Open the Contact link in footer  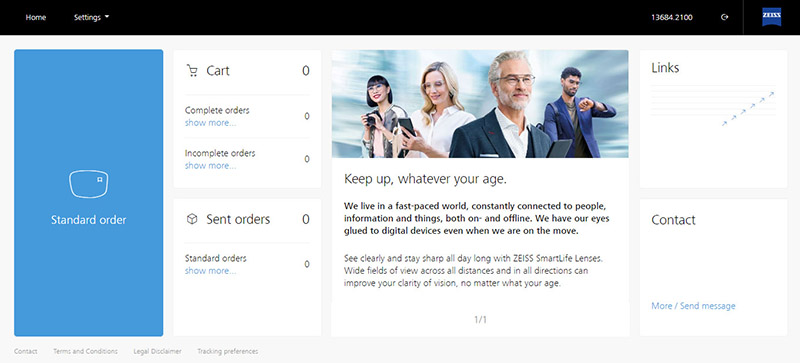coord(26,351)
